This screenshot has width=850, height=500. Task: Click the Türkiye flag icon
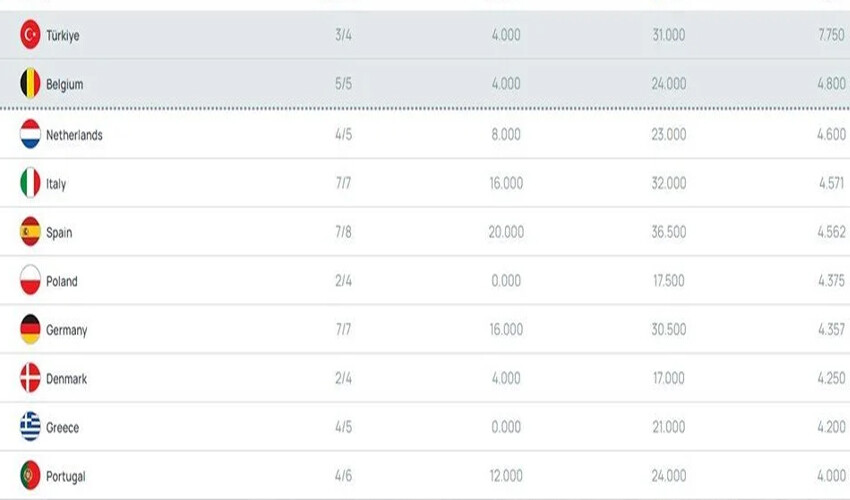[30, 36]
